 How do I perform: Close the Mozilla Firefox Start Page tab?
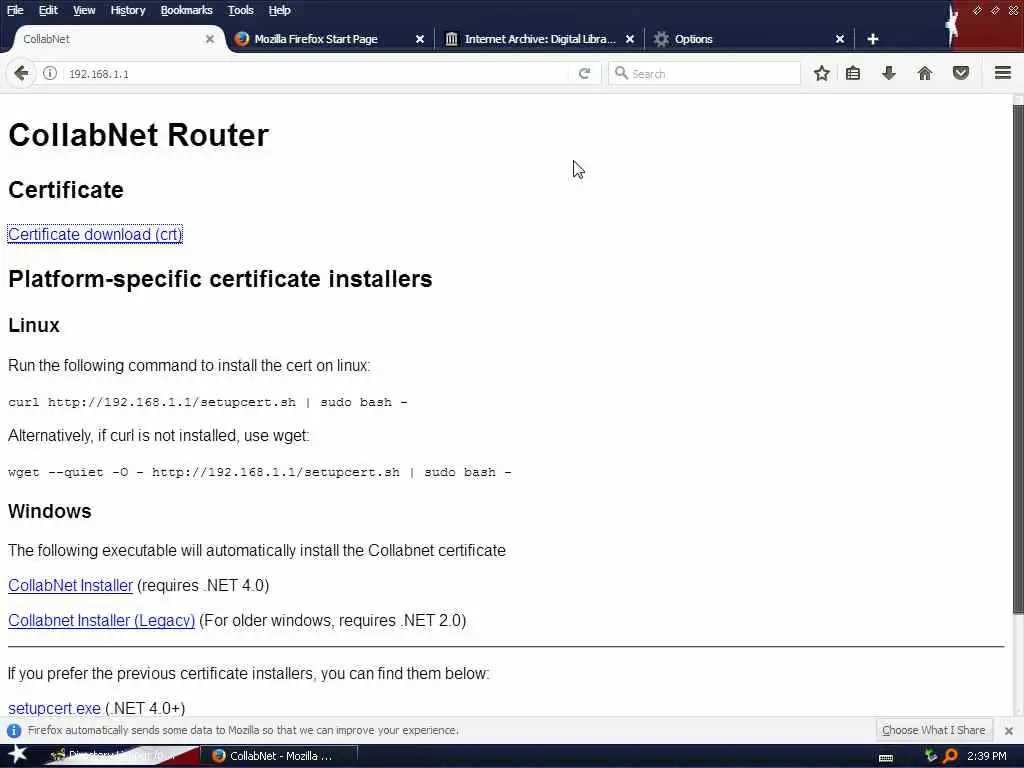click(420, 39)
